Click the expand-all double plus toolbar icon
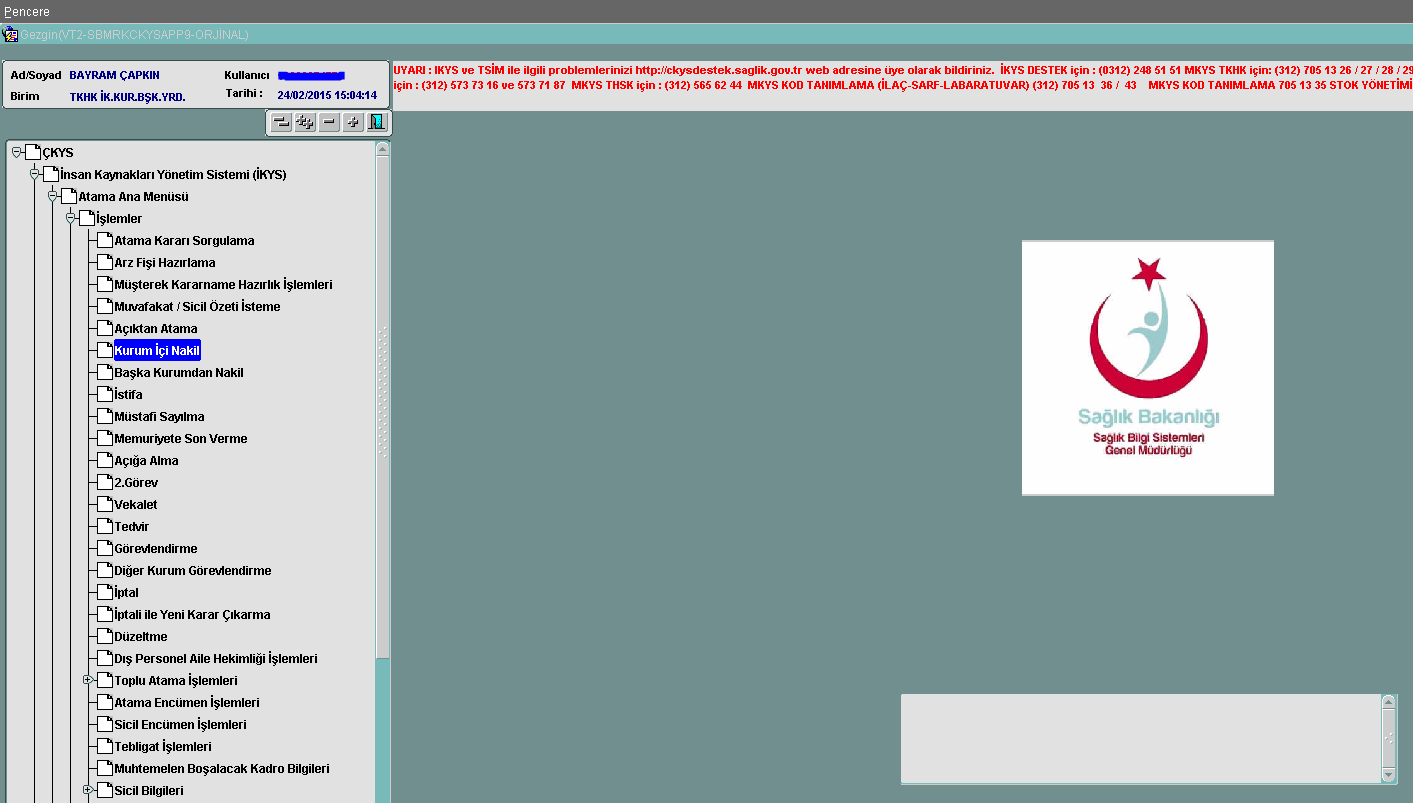 [x=305, y=122]
